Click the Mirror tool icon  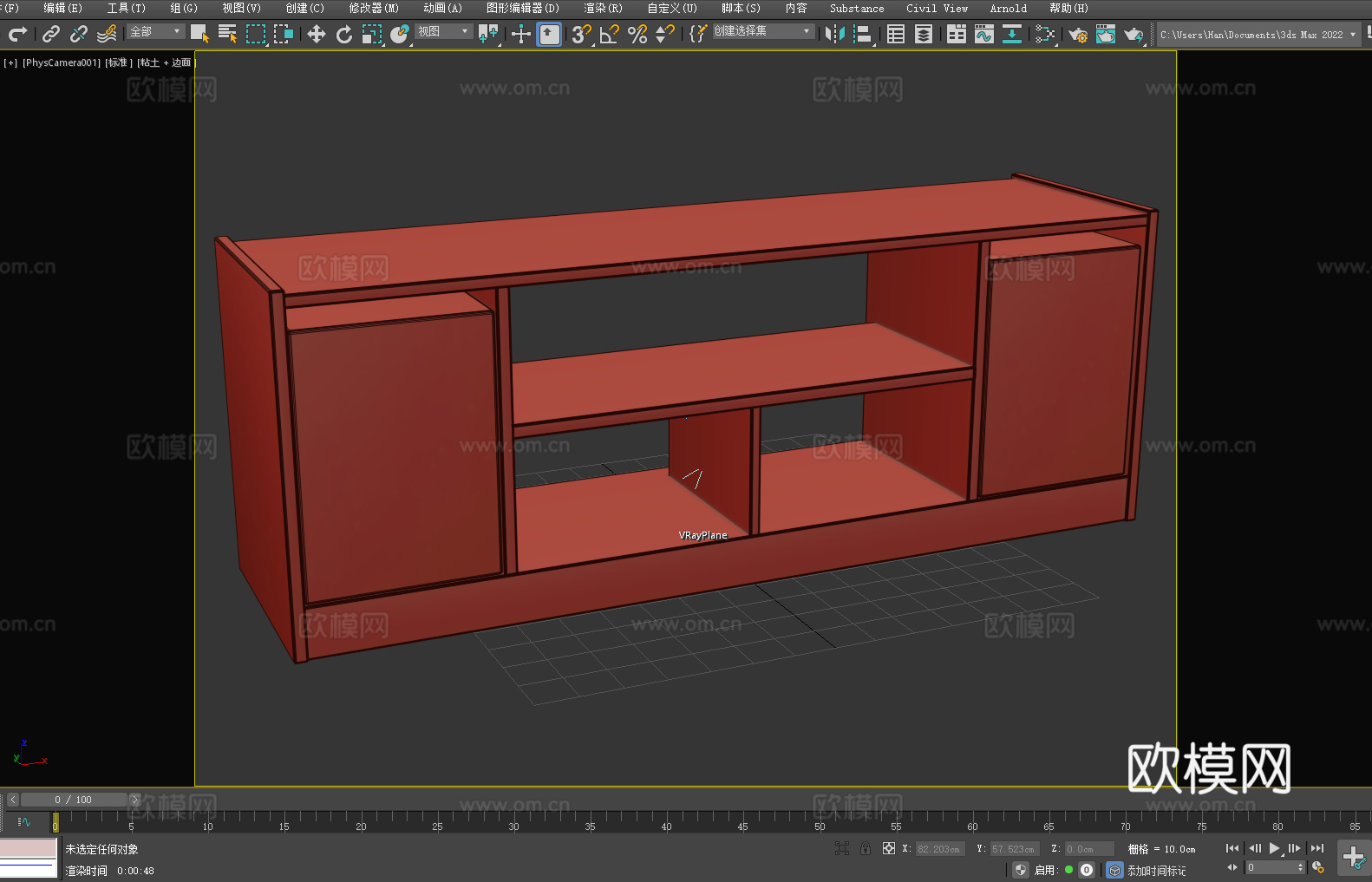(835, 34)
